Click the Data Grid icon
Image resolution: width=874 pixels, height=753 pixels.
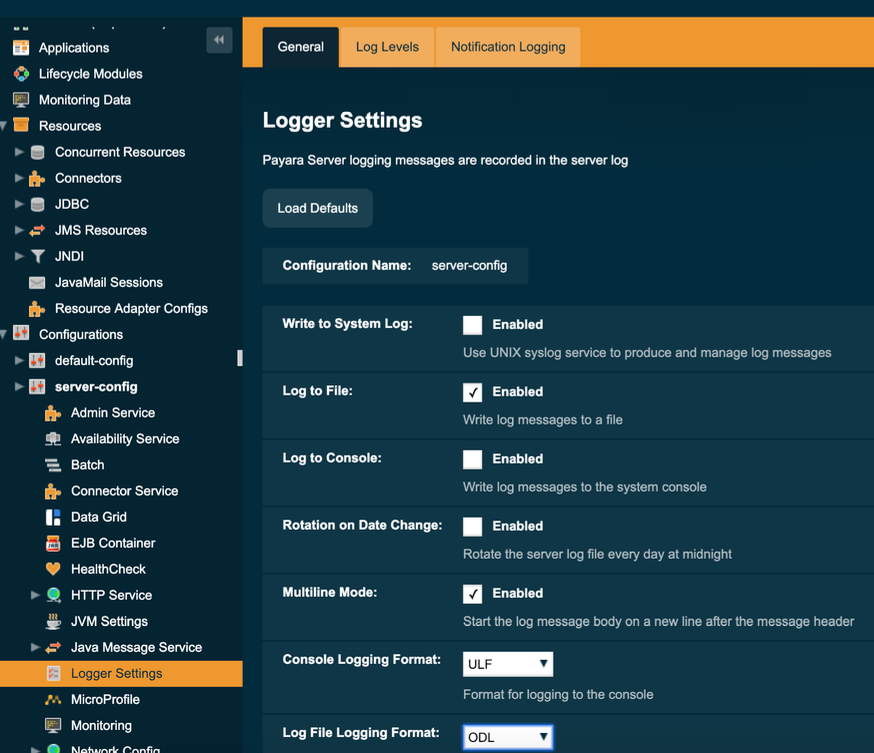[x=53, y=517]
